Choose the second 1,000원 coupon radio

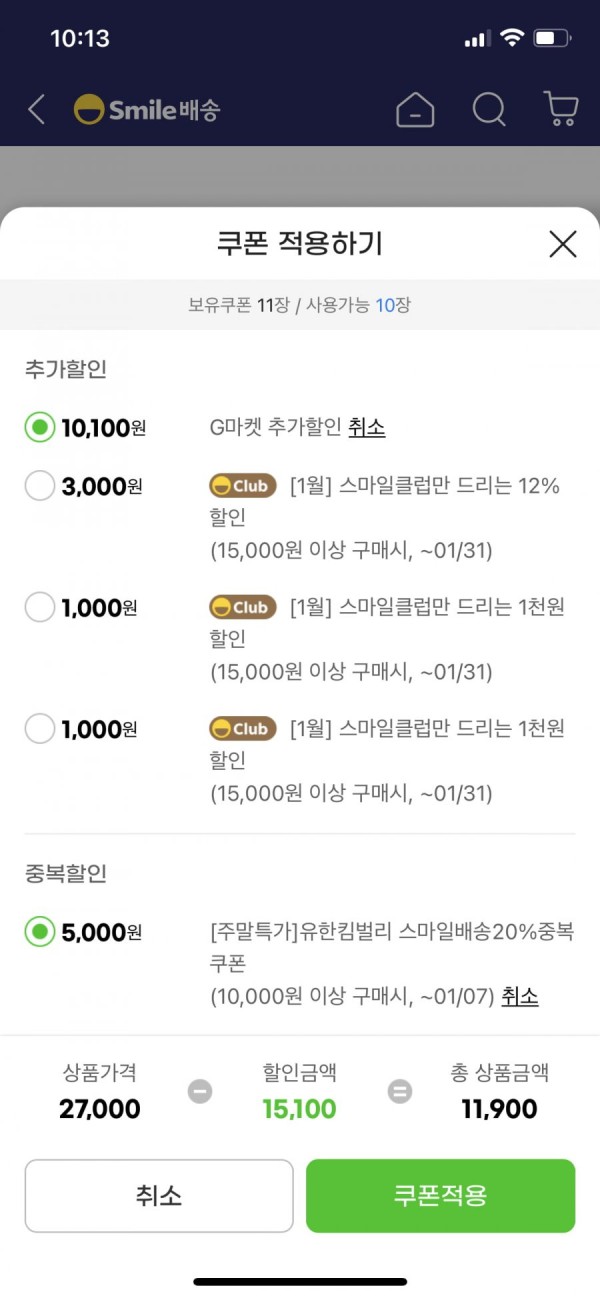coord(40,729)
